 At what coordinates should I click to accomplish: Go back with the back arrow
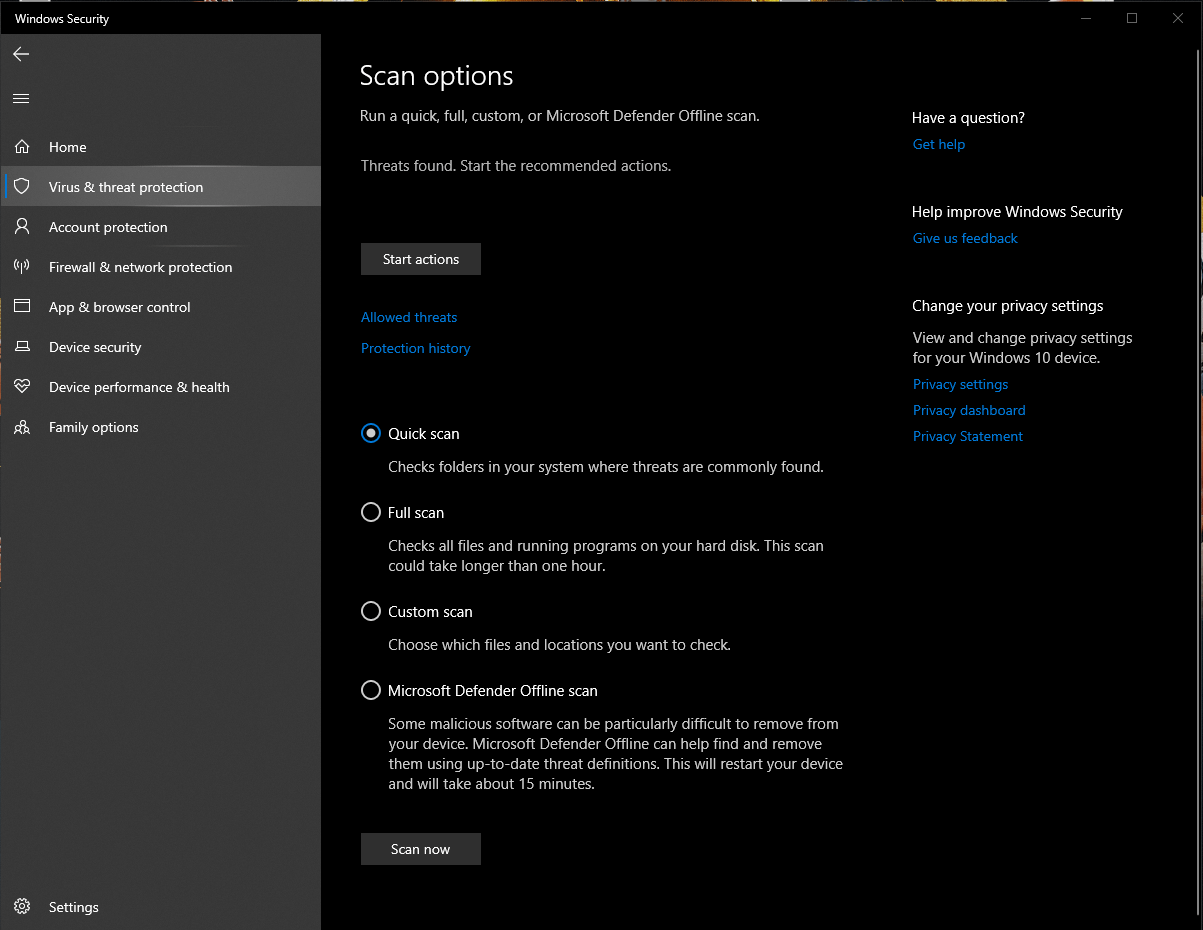[x=21, y=54]
